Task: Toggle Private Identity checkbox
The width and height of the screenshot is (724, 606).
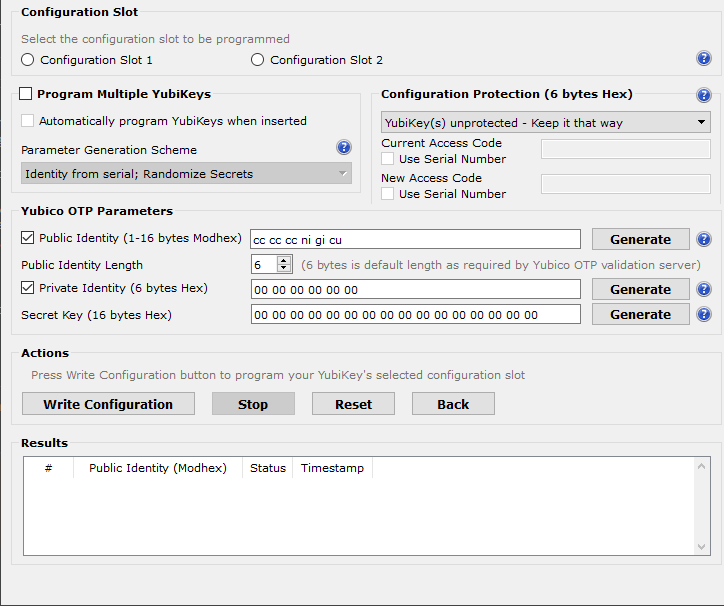Action: (x=28, y=289)
